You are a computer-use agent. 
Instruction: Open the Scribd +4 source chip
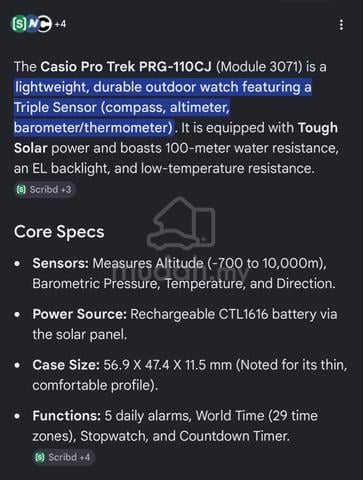pos(63,457)
